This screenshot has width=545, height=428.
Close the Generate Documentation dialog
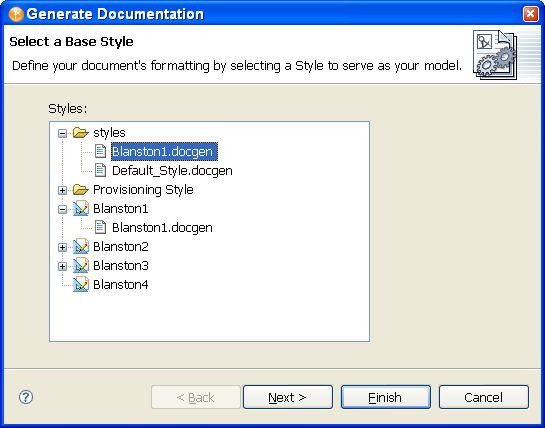530,14
